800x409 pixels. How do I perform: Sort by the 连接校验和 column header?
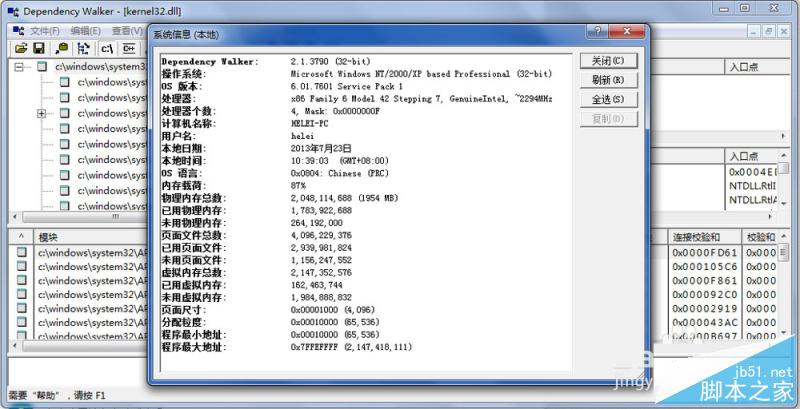coord(704,237)
